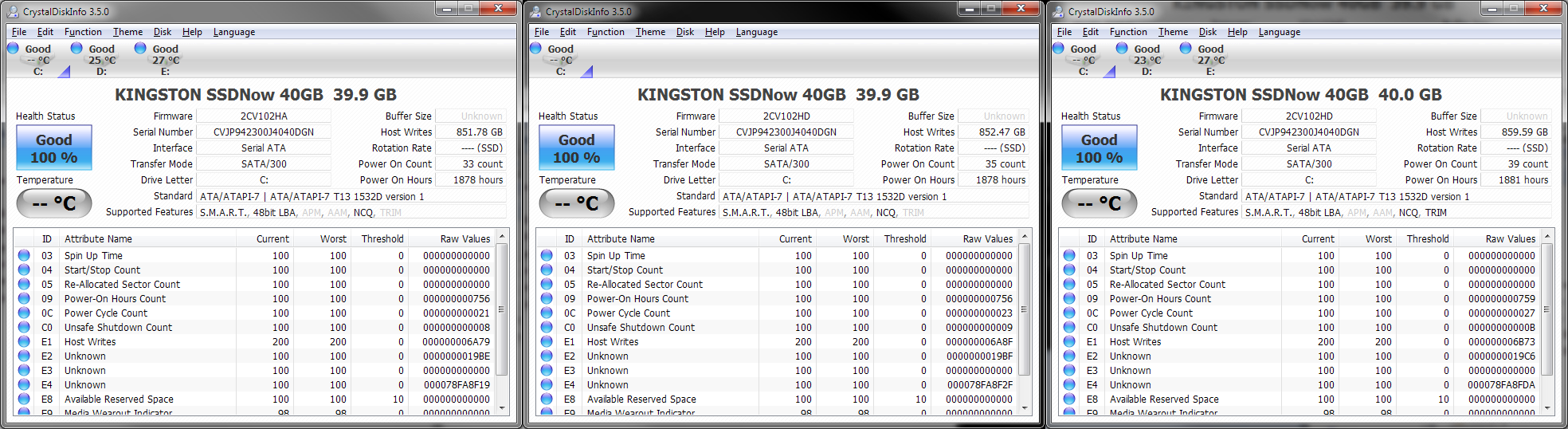Open Help menu in right window
Viewport: 1568px width, 429px height.
[x=1237, y=32]
